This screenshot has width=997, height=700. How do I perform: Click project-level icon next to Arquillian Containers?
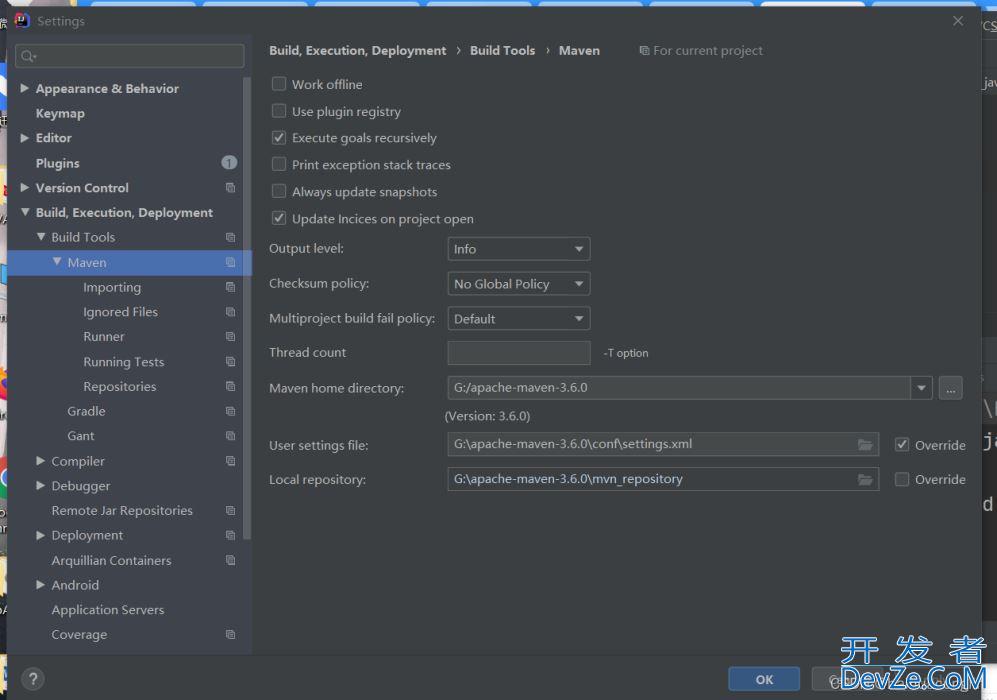coord(230,559)
